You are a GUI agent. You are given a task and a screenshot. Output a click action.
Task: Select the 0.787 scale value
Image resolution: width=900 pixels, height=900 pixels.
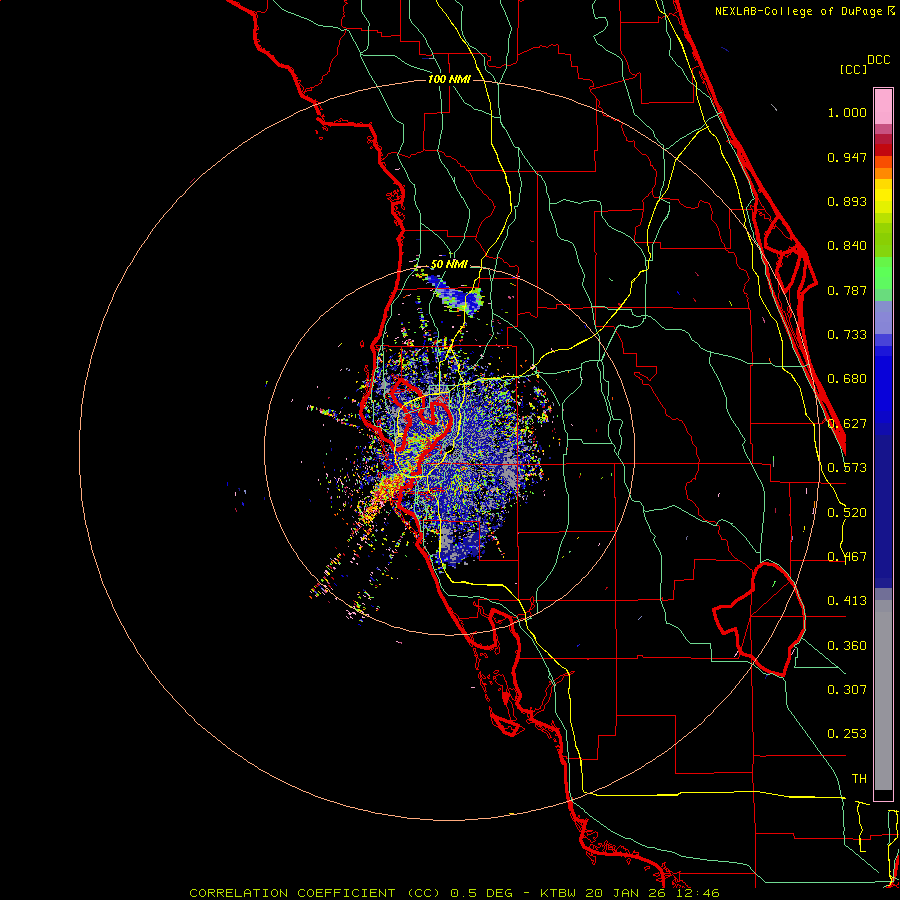pos(847,290)
